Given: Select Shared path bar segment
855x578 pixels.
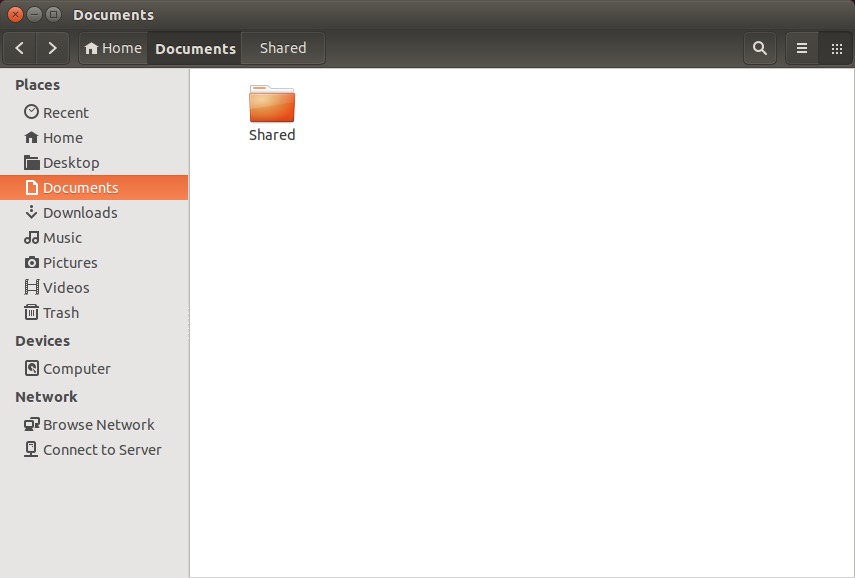Looking at the screenshot, I should 283,48.
